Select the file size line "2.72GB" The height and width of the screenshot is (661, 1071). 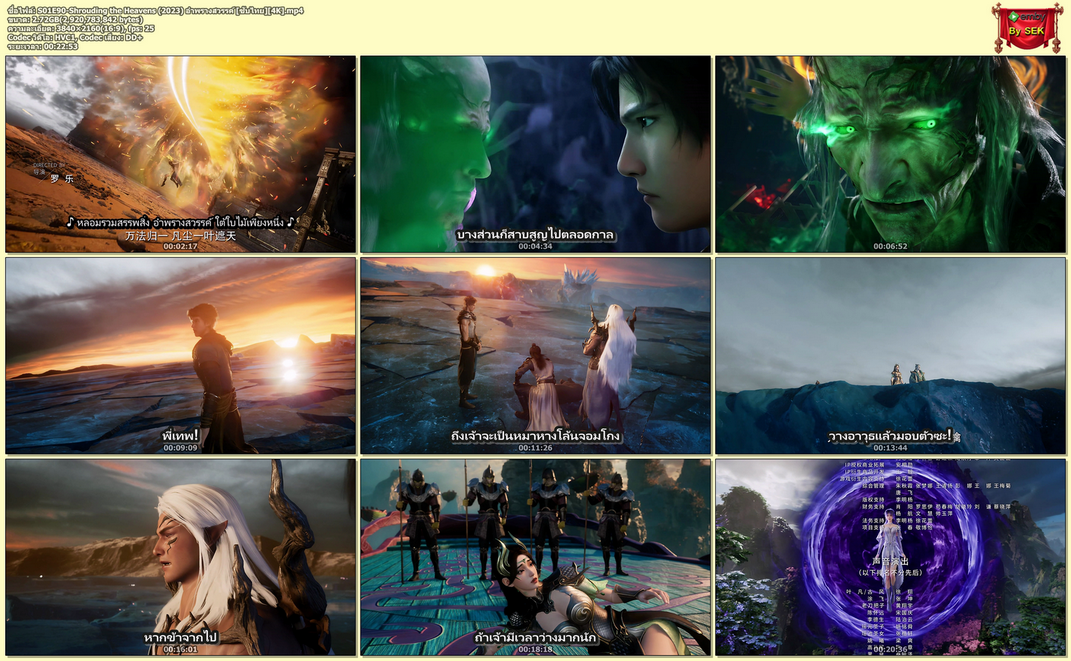(75, 20)
